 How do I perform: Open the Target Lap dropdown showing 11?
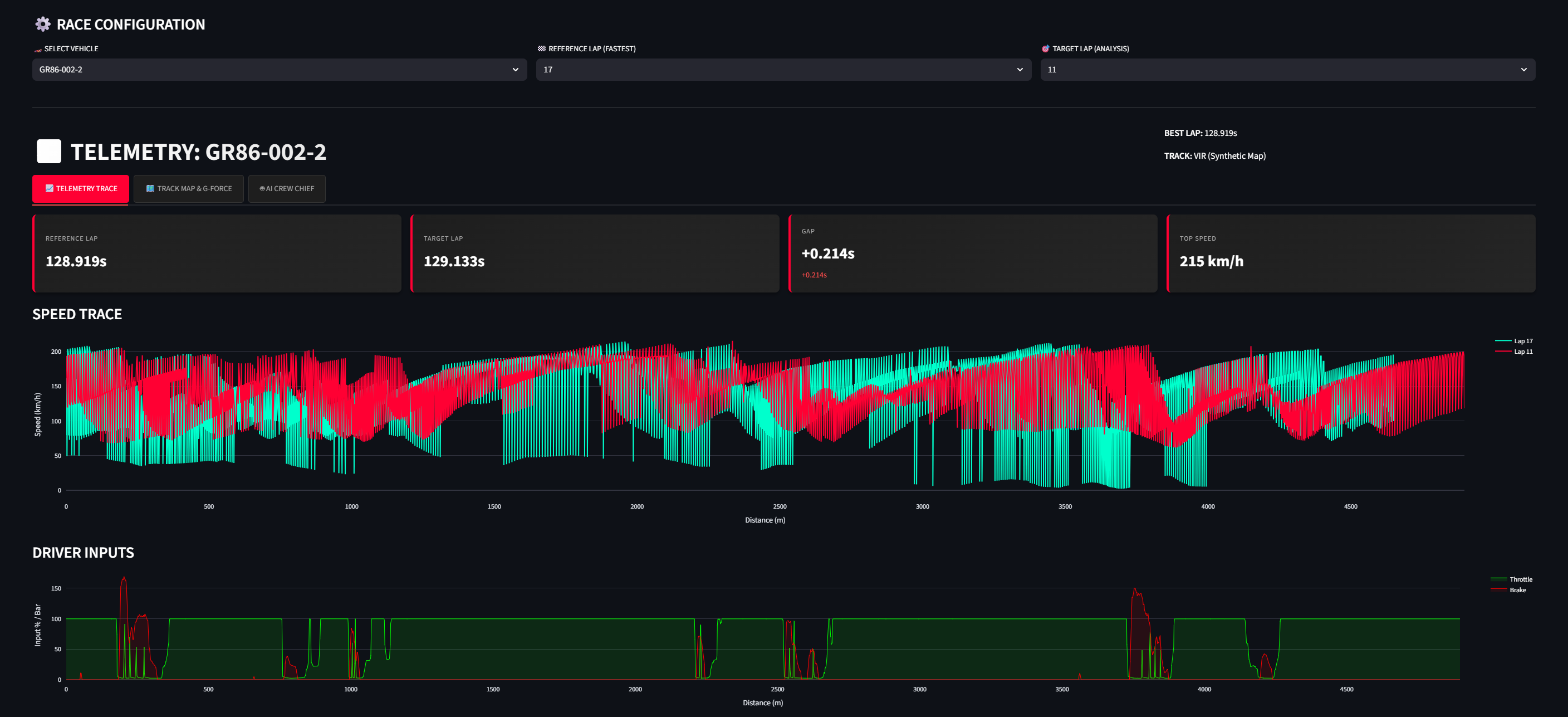point(1287,70)
